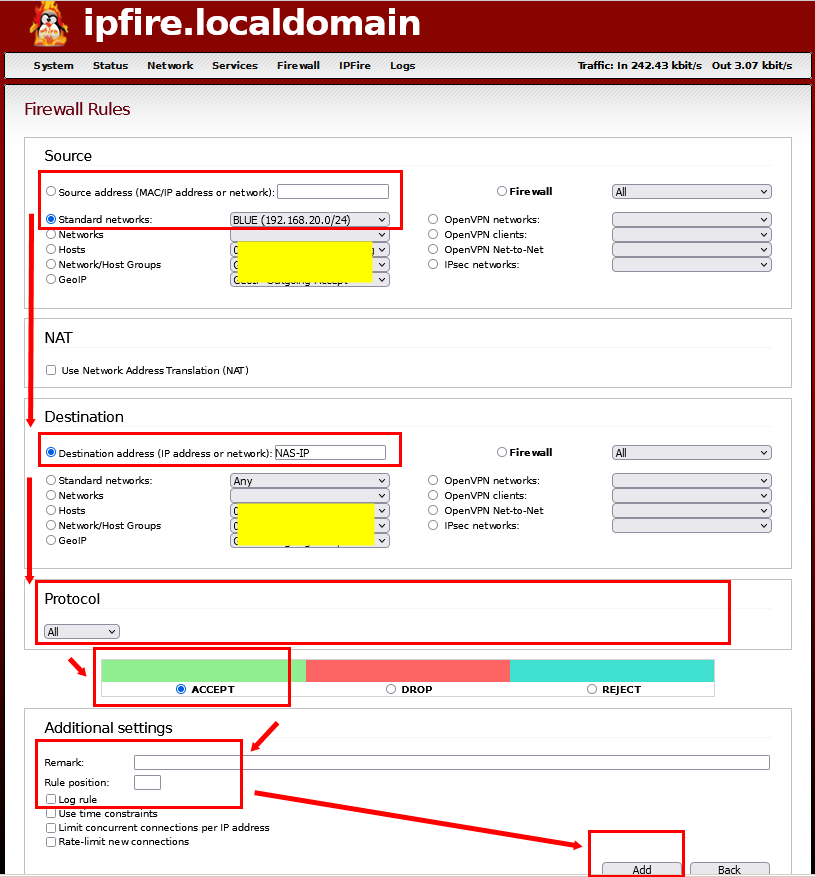This screenshot has width=815, height=877.
Task: Open the Source IPsec networks dropdown
Action: [x=691, y=265]
